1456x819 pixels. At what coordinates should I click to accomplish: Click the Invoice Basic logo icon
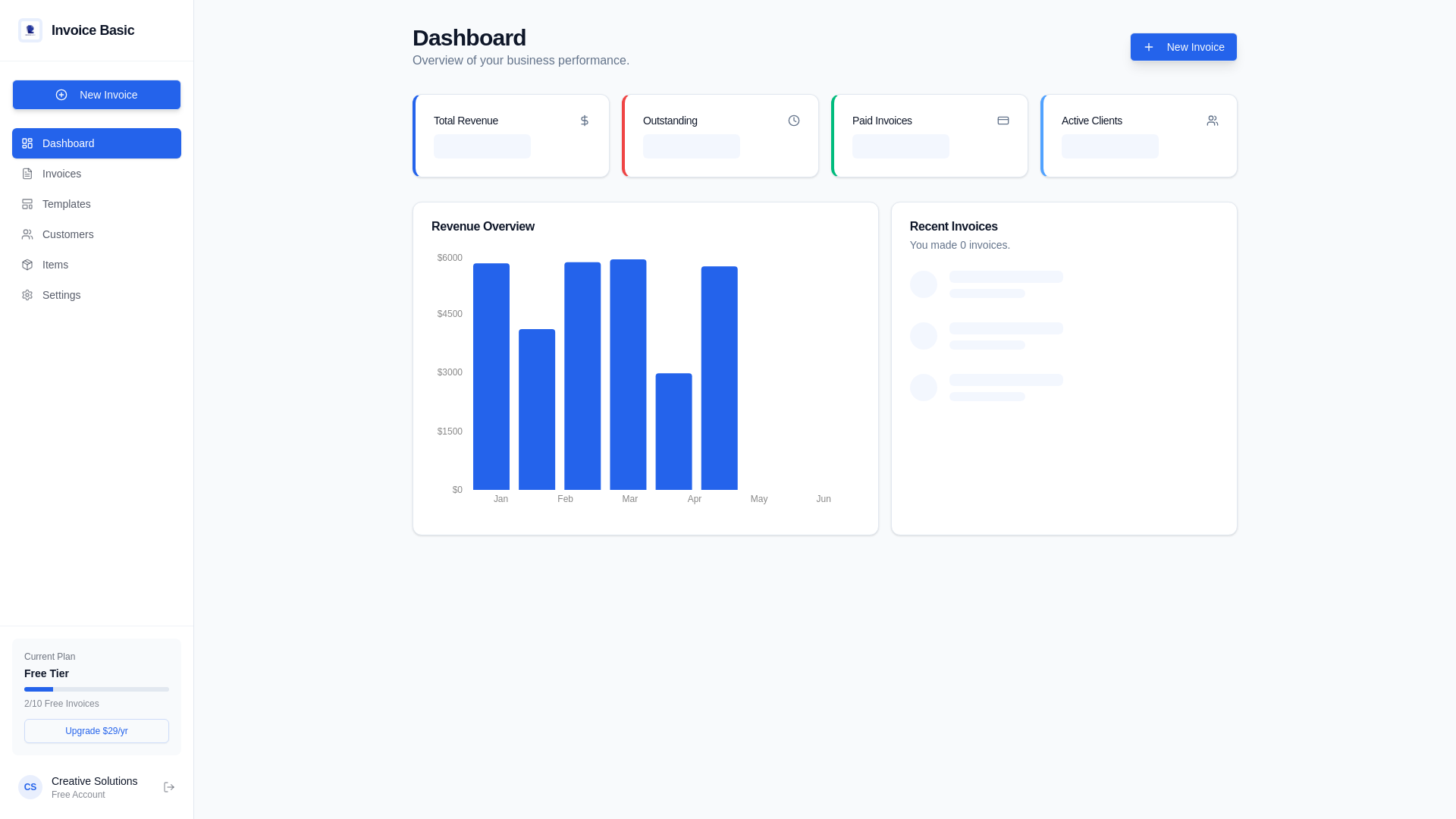pyautogui.click(x=30, y=30)
